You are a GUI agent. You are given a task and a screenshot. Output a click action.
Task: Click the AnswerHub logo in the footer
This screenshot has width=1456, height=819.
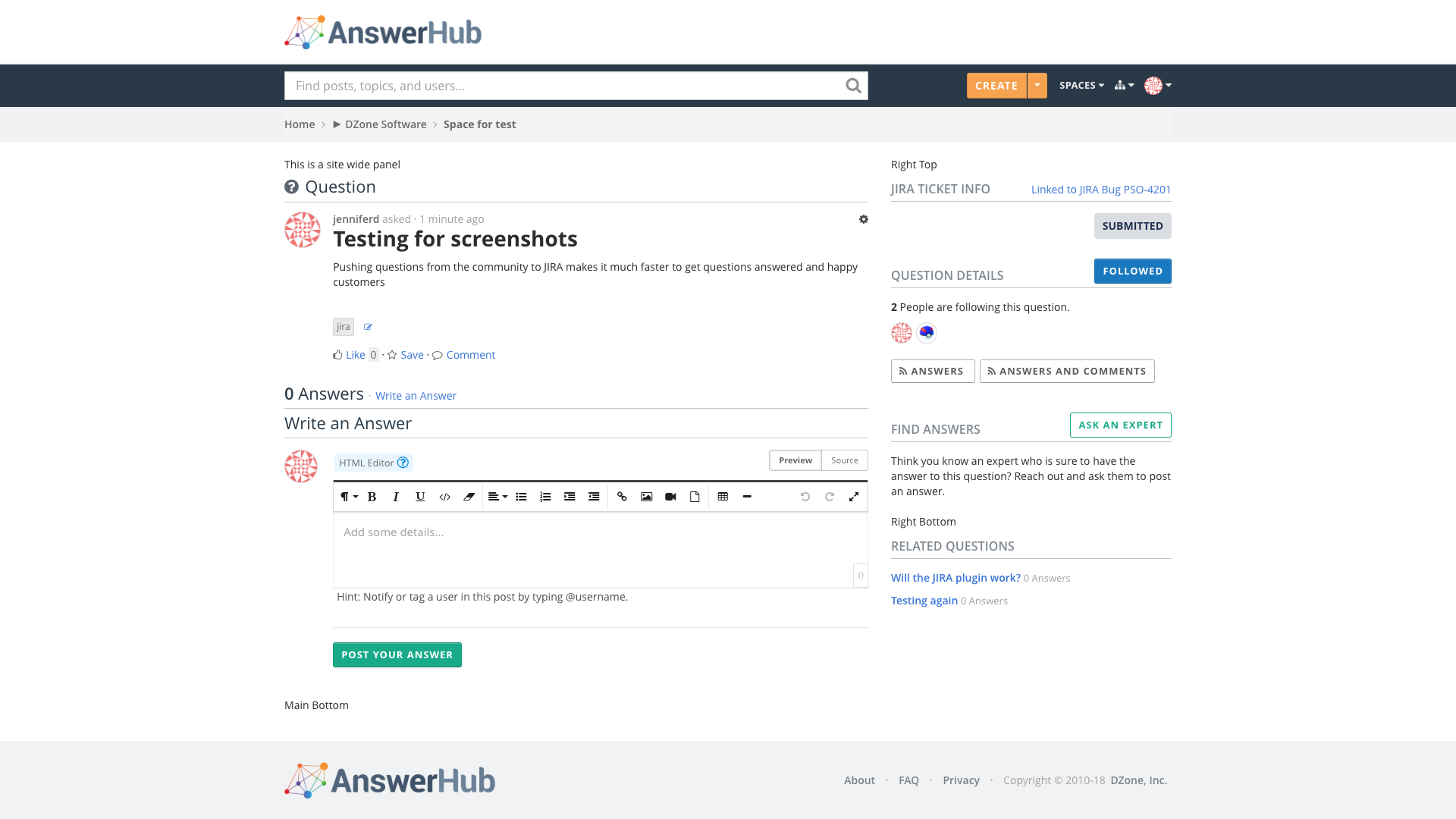tap(390, 780)
